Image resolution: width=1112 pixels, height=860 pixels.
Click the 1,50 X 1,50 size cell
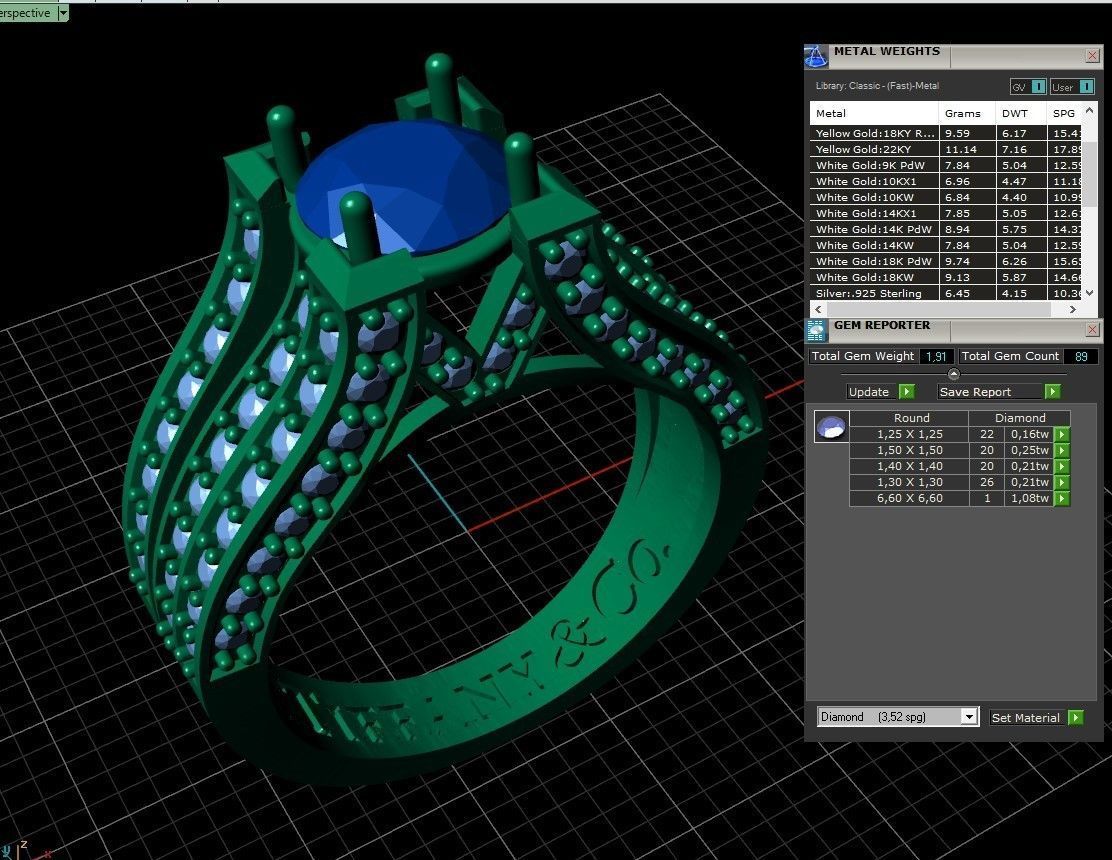[909, 450]
